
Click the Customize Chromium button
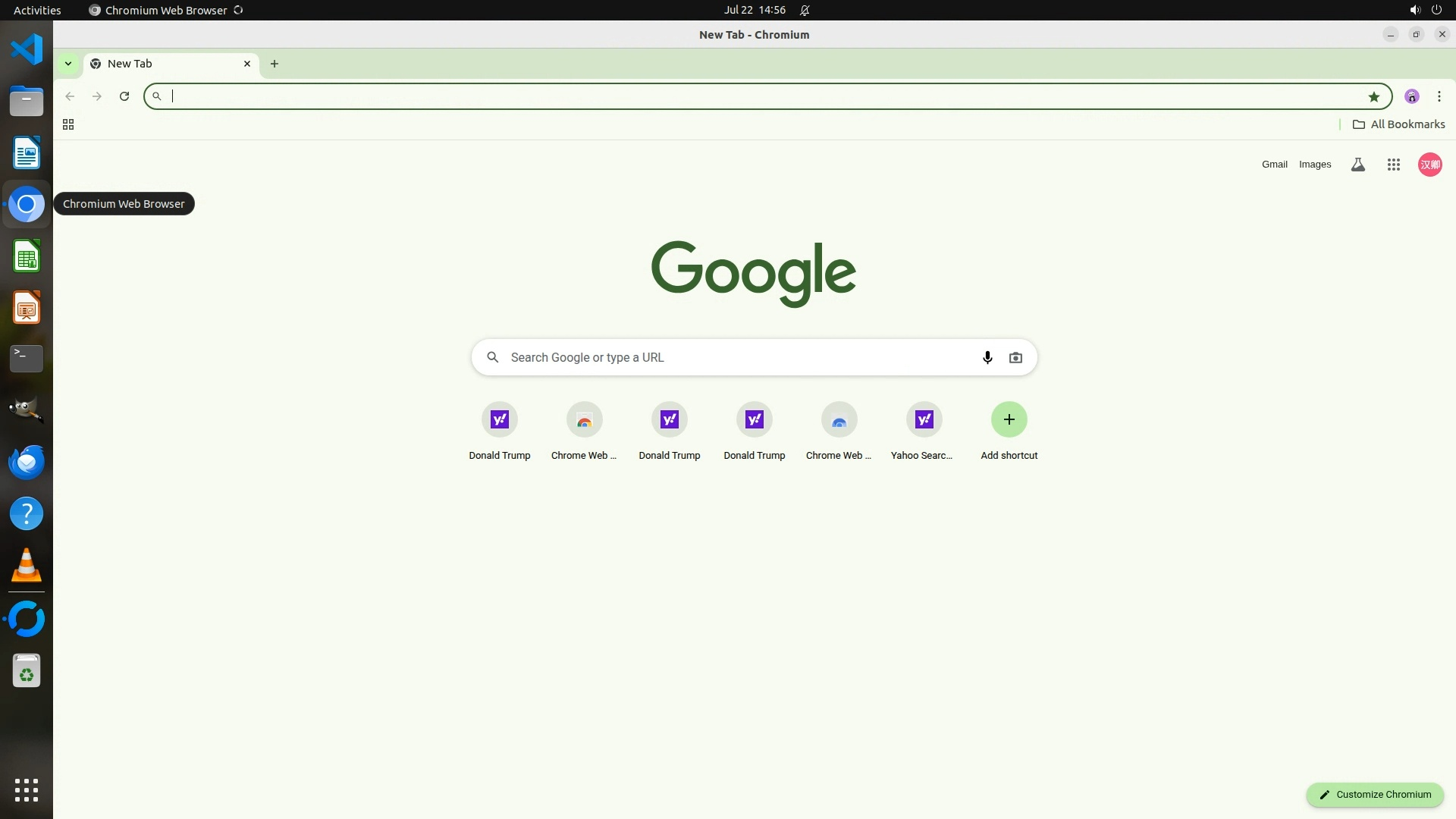coord(1374,794)
